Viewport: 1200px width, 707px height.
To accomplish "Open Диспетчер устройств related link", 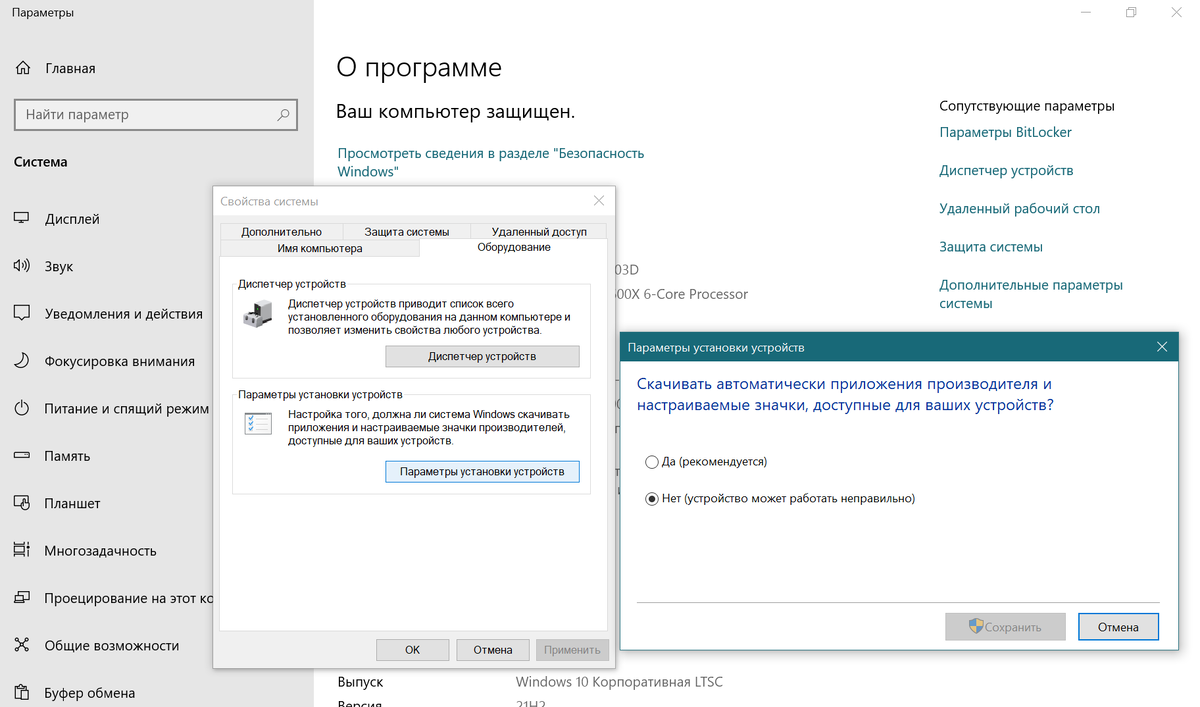I will (1006, 170).
